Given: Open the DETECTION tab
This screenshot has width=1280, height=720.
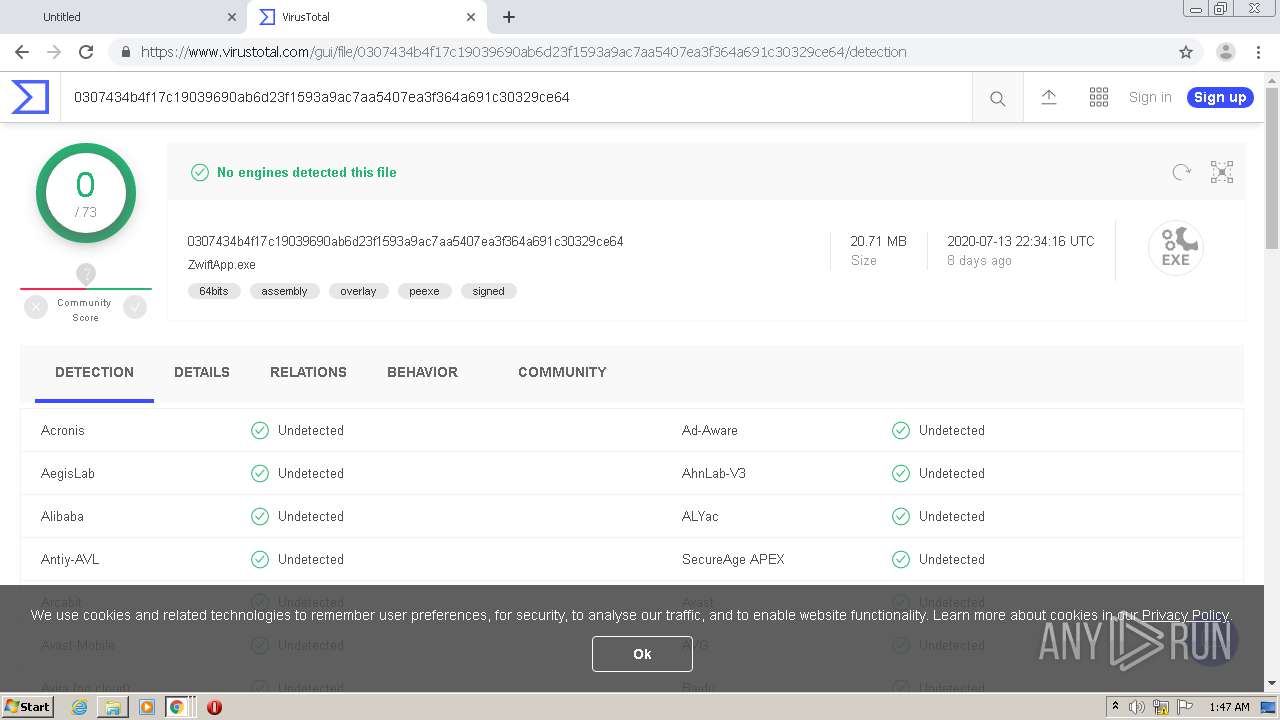Looking at the screenshot, I should pos(94,372).
